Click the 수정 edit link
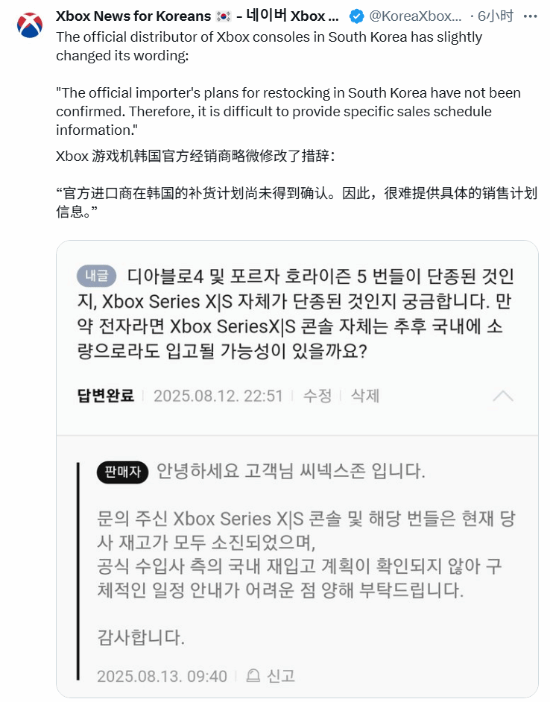Viewport: 550px width, 702px height. coord(317,396)
